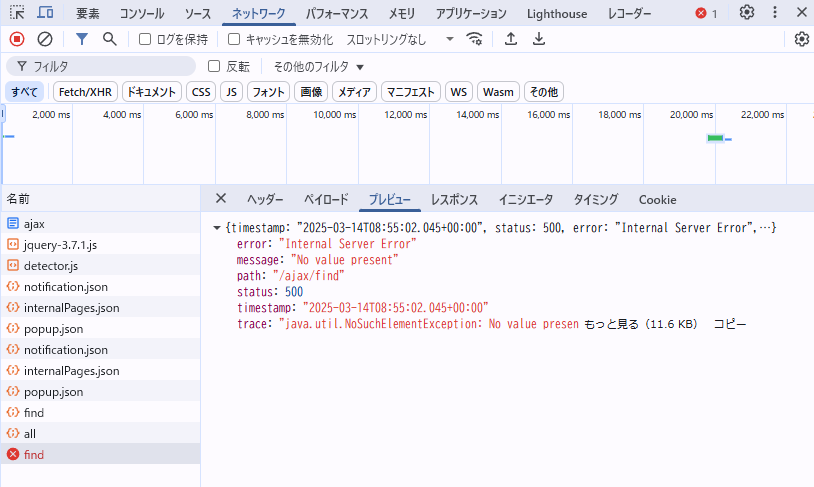The height and width of the screenshot is (487, 814).
Task: Click the export HAR download icon
Action: point(539,39)
